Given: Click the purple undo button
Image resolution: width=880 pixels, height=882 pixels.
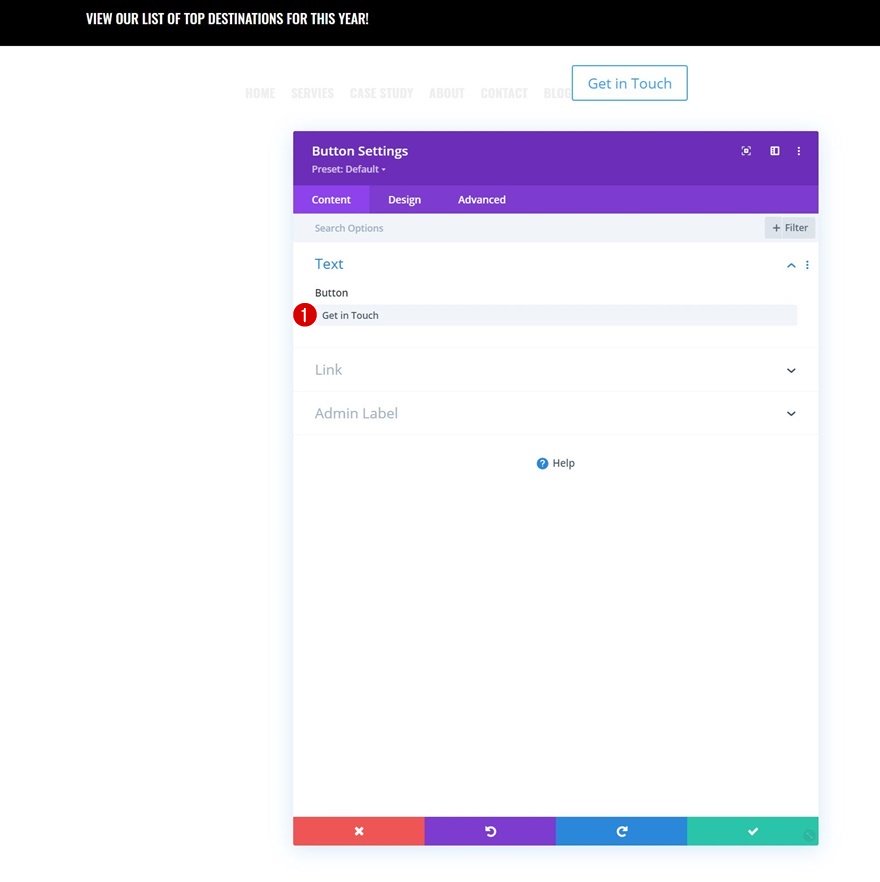Looking at the screenshot, I should pos(490,831).
